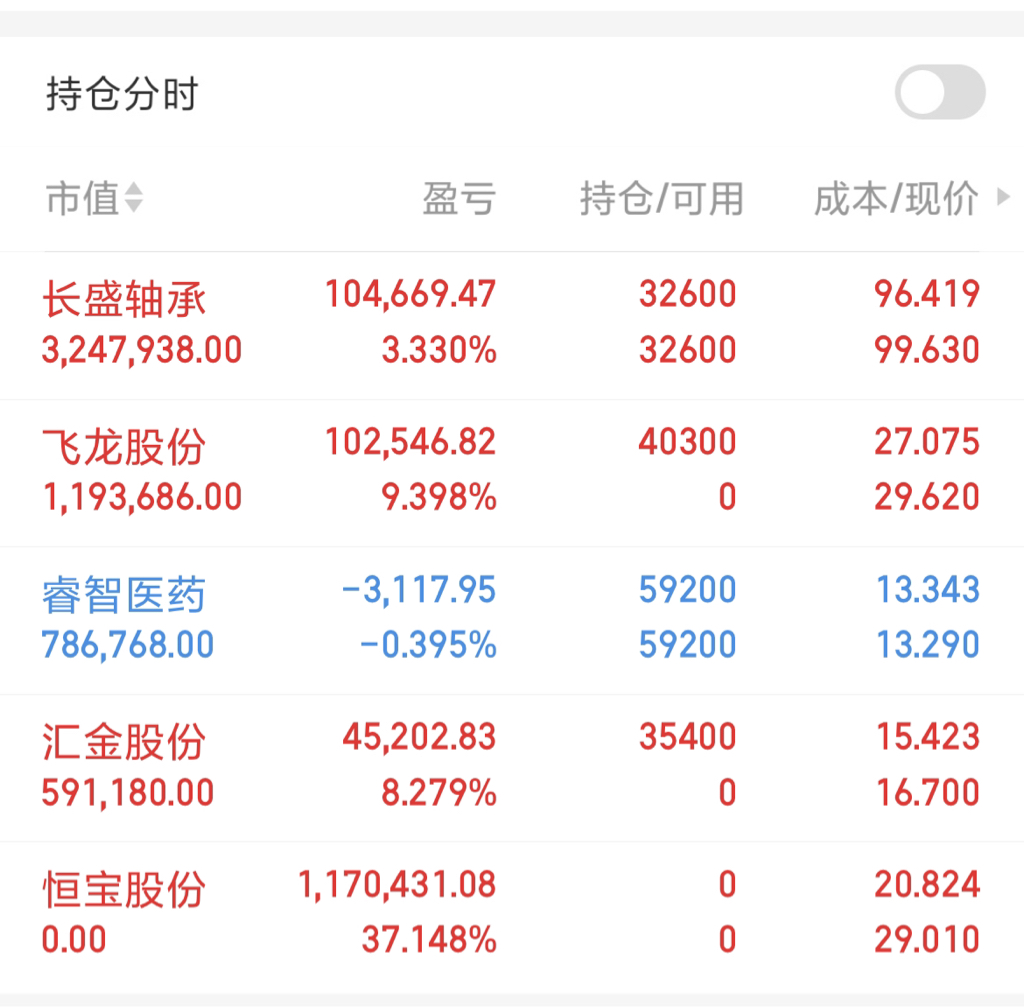Click 长盛轴承 profit 104,669.47

(x=411, y=294)
